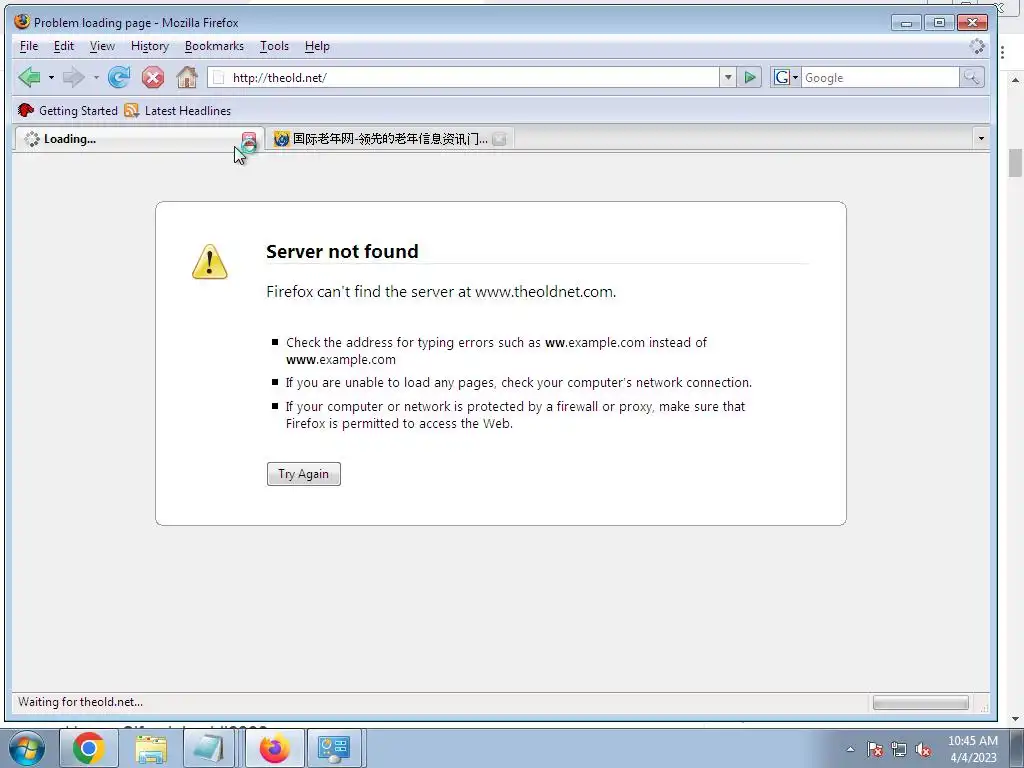Open File Explorer from the taskbar
Screen dimensions: 1024x768
(151, 748)
